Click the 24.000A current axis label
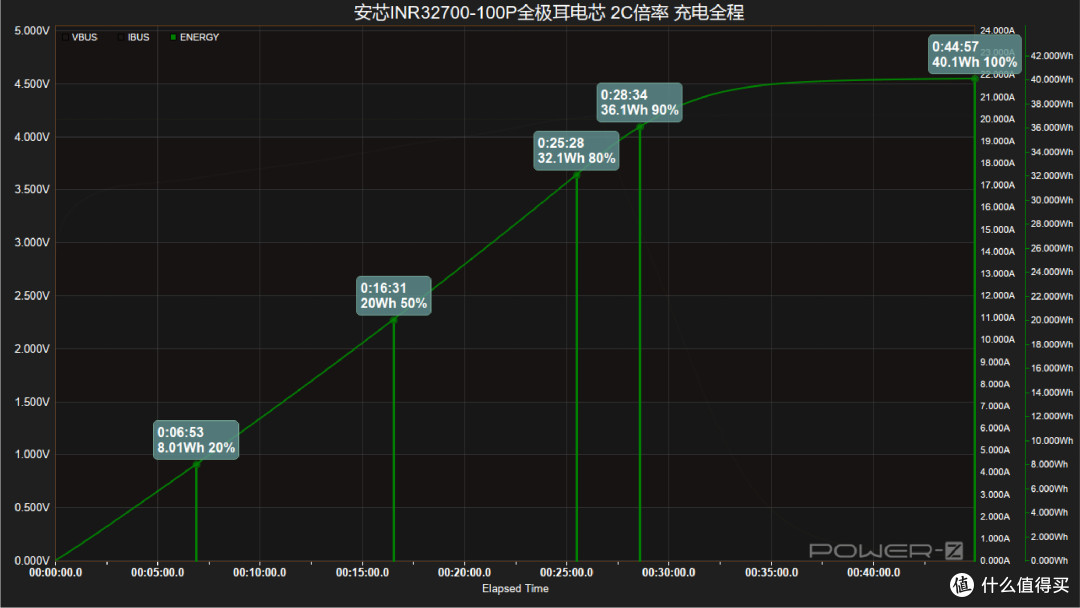The width and height of the screenshot is (1080, 608). 997,30
